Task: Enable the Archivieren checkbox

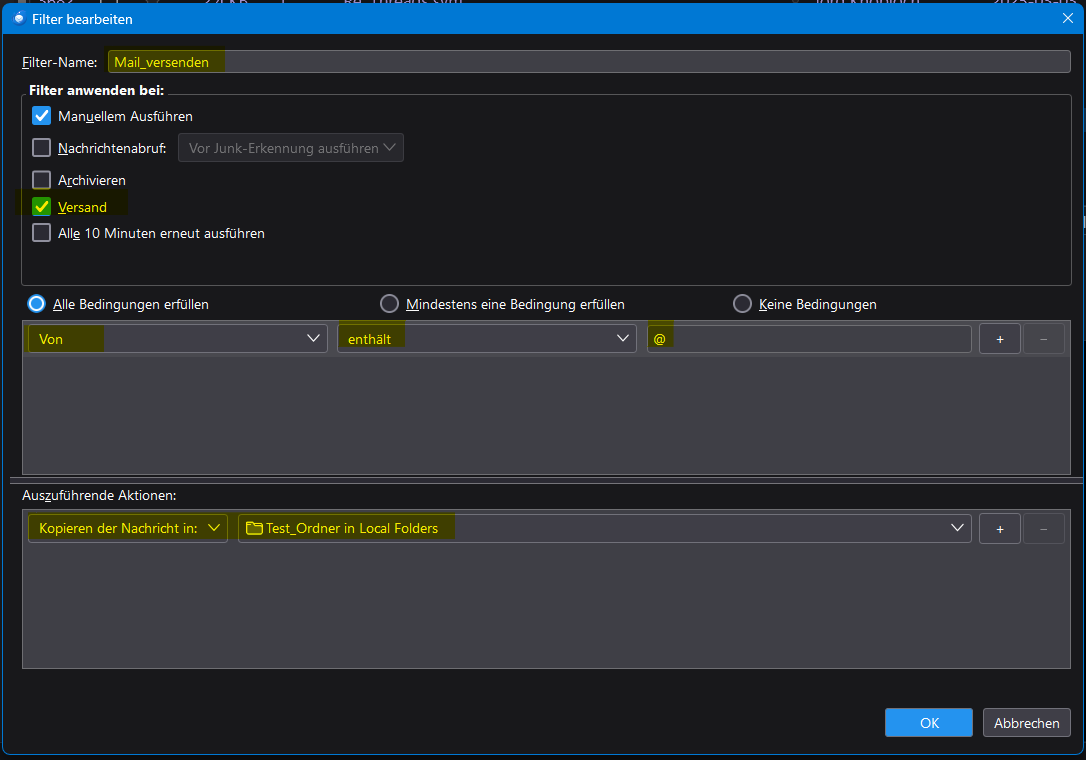Action: 42,180
